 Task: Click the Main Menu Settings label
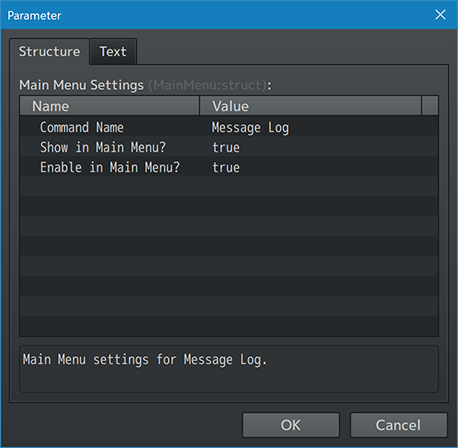click(81, 85)
